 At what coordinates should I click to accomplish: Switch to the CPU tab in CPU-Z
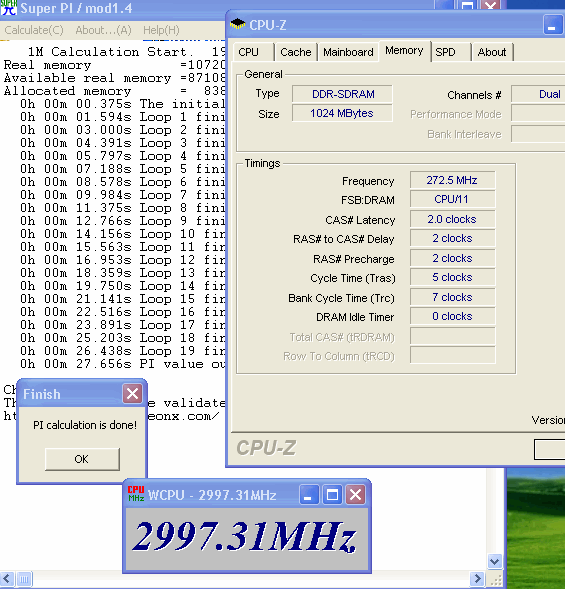[x=254, y=52]
